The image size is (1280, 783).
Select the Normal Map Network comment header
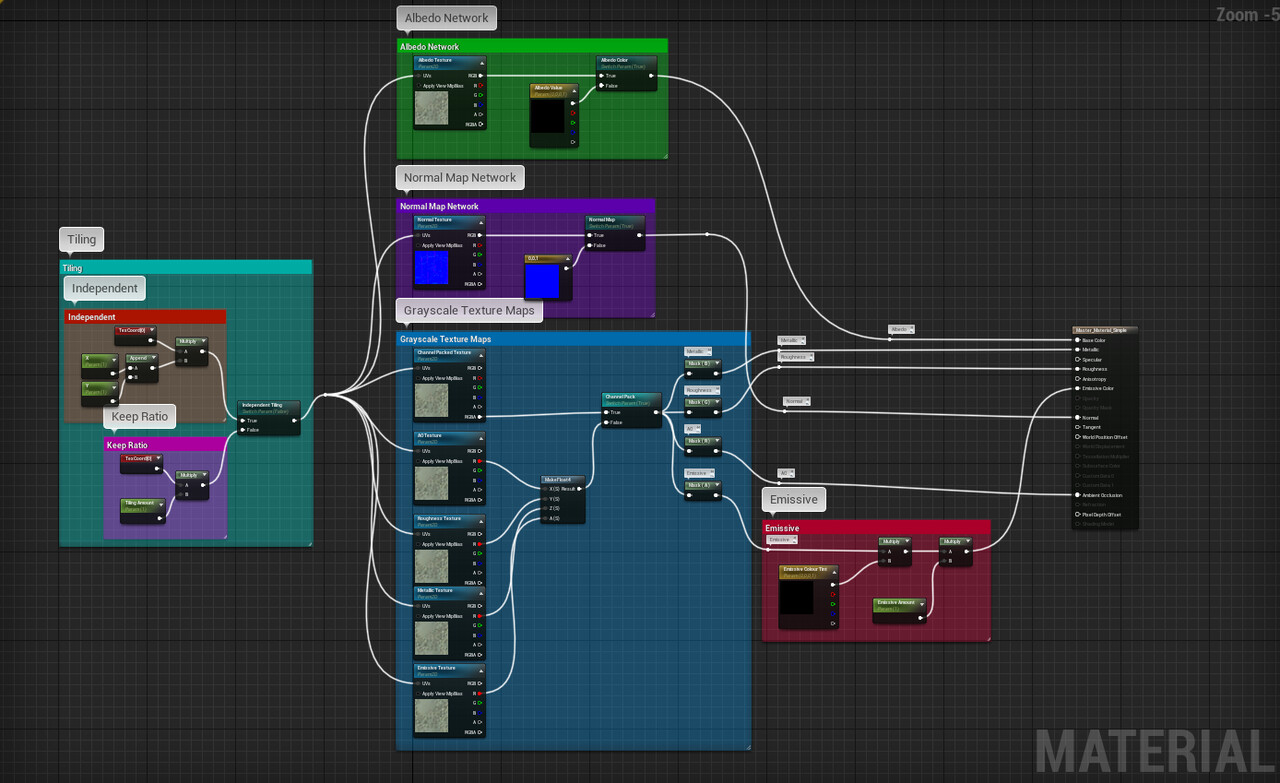[526, 206]
